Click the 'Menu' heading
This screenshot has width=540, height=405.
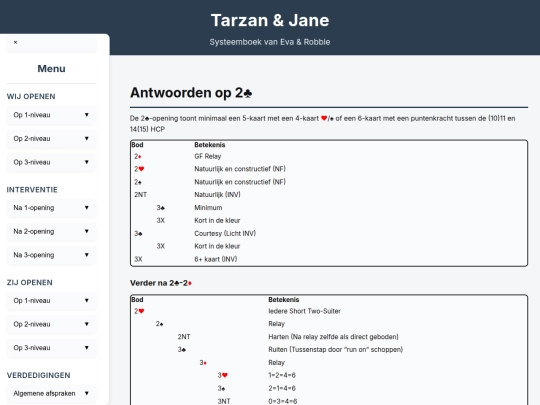(51, 69)
